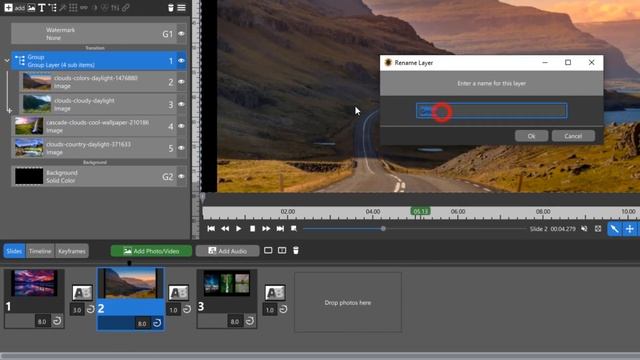Hide the Watermark G1 layer
The width and height of the screenshot is (640, 360).
[181, 34]
